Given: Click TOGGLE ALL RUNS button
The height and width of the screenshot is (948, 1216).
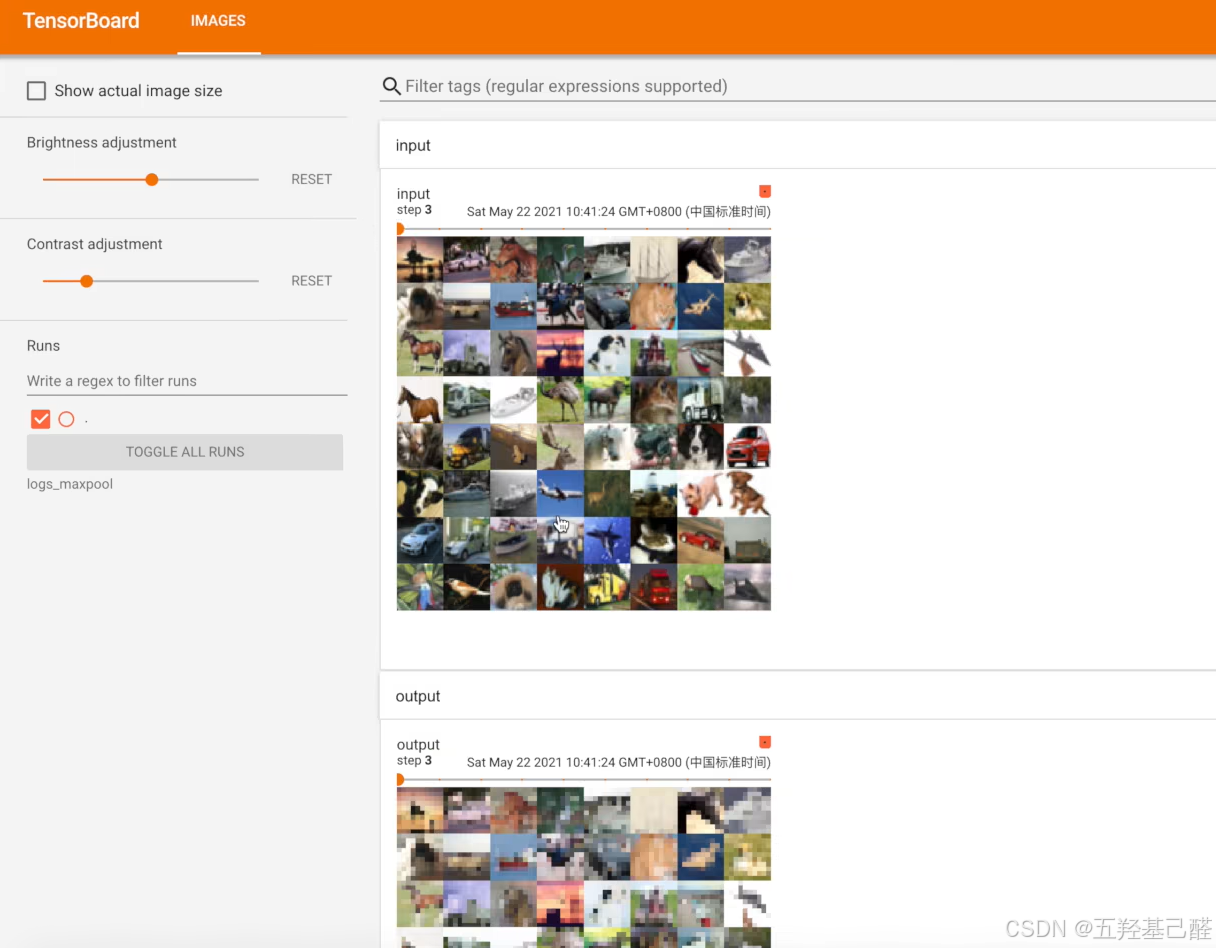Looking at the screenshot, I should point(185,452).
